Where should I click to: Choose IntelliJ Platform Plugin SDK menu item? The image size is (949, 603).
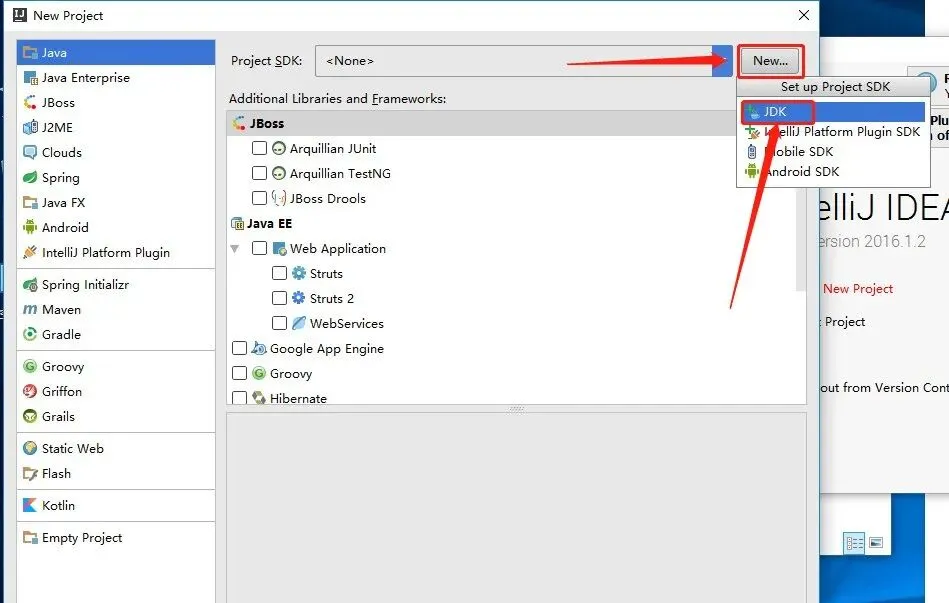pyautogui.click(x=833, y=131)
